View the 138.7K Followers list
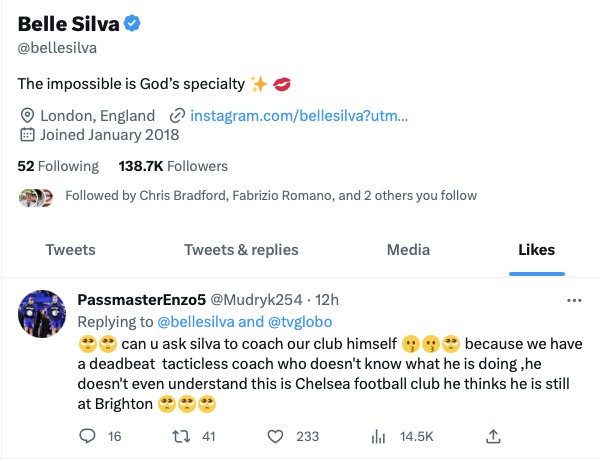 [x=173, y=166]
